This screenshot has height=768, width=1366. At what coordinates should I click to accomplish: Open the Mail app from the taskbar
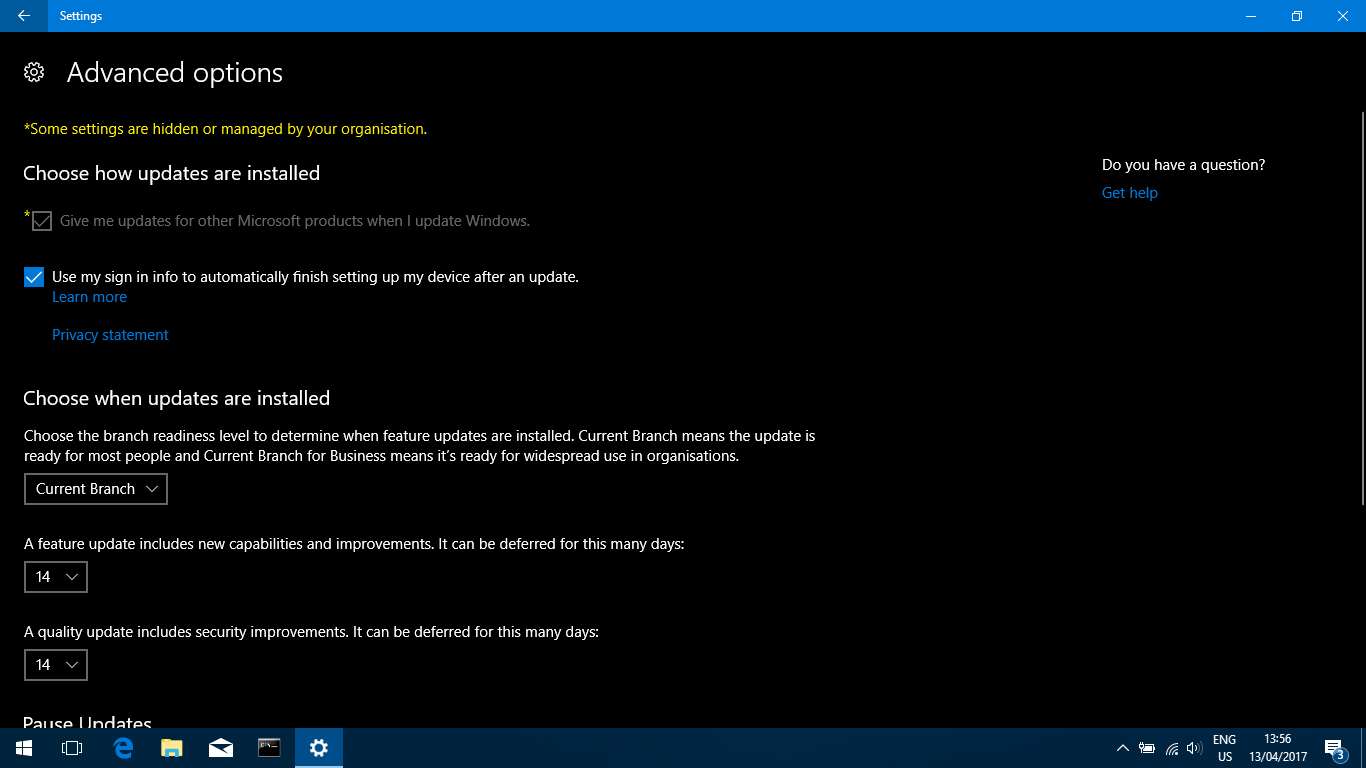tap(221, 748)
